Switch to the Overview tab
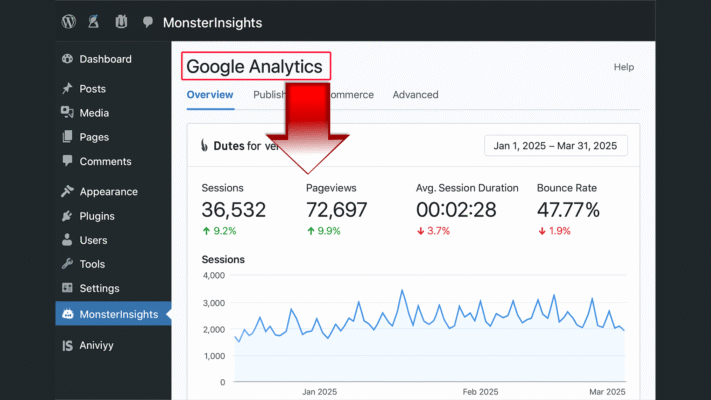 (210, 95)
